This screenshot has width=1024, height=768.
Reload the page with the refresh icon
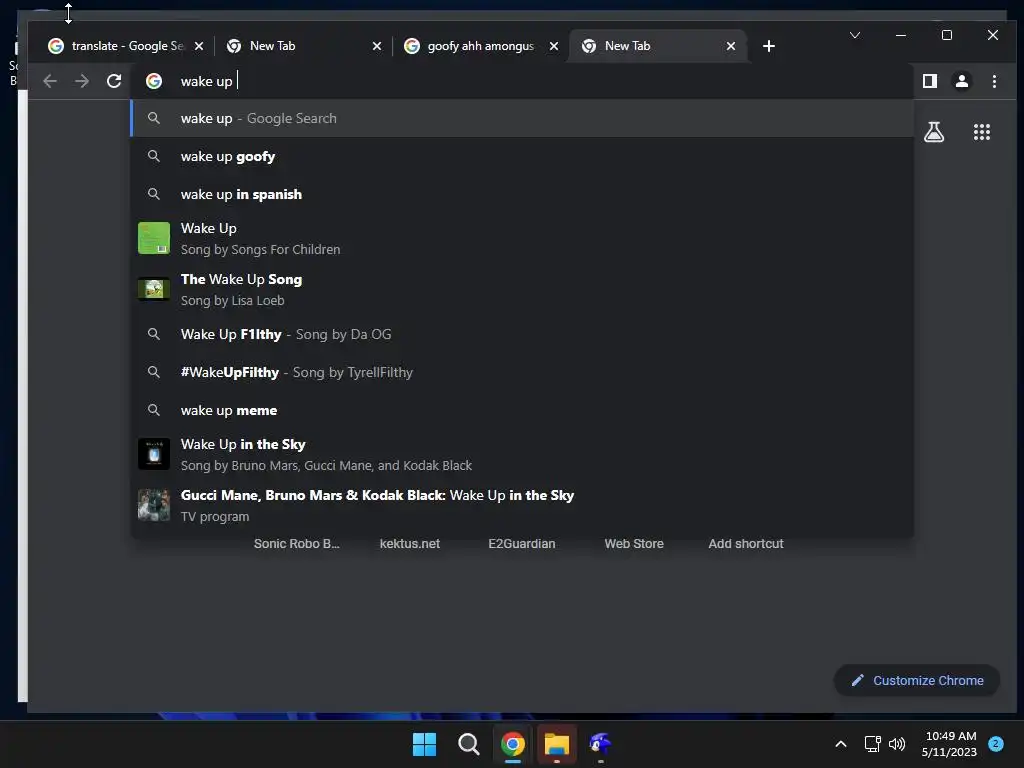[x=114, y=81]
